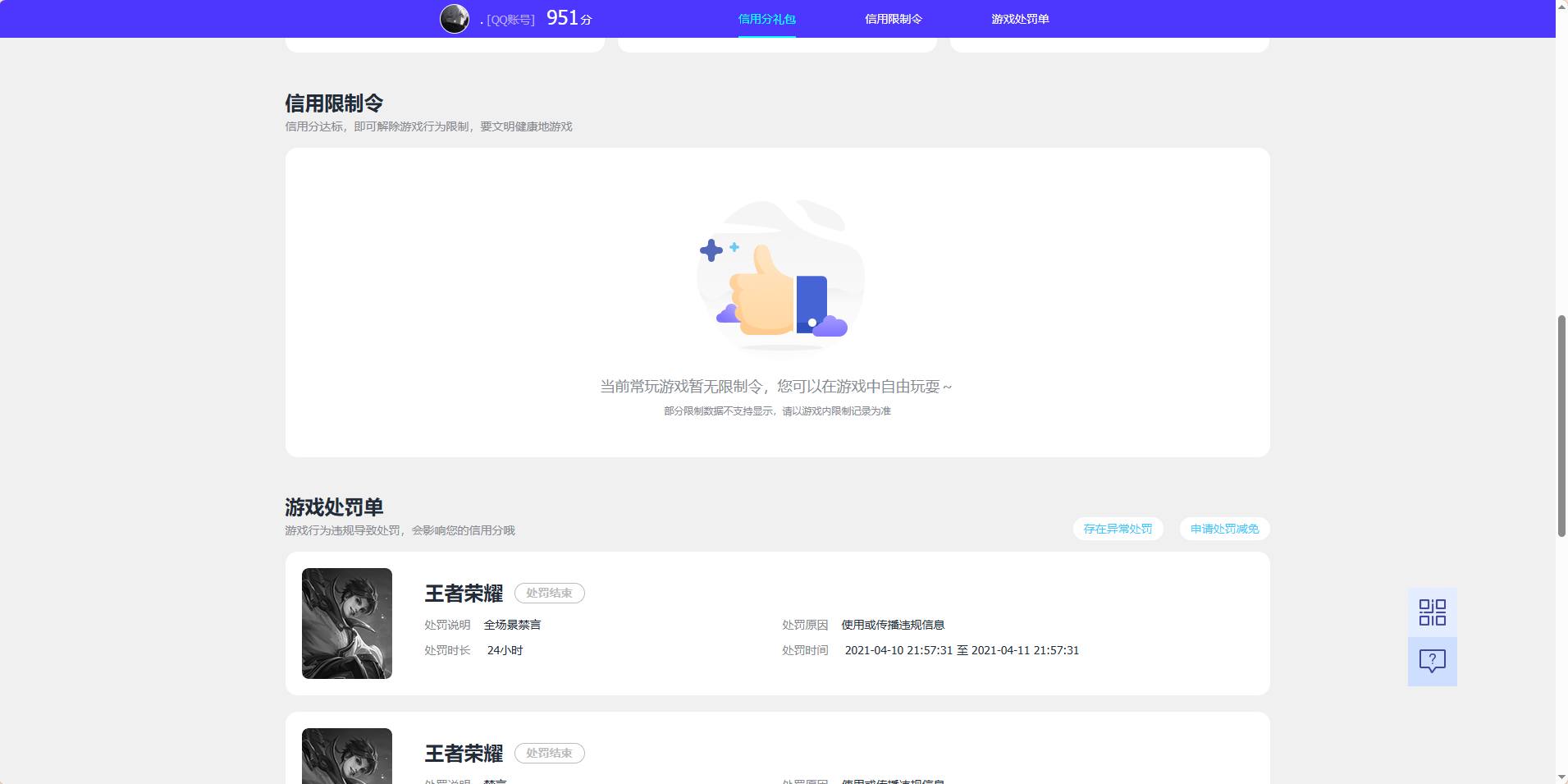
Task: Click the vertical page scrollbar thumb
Action: [x=1561, y=425]
